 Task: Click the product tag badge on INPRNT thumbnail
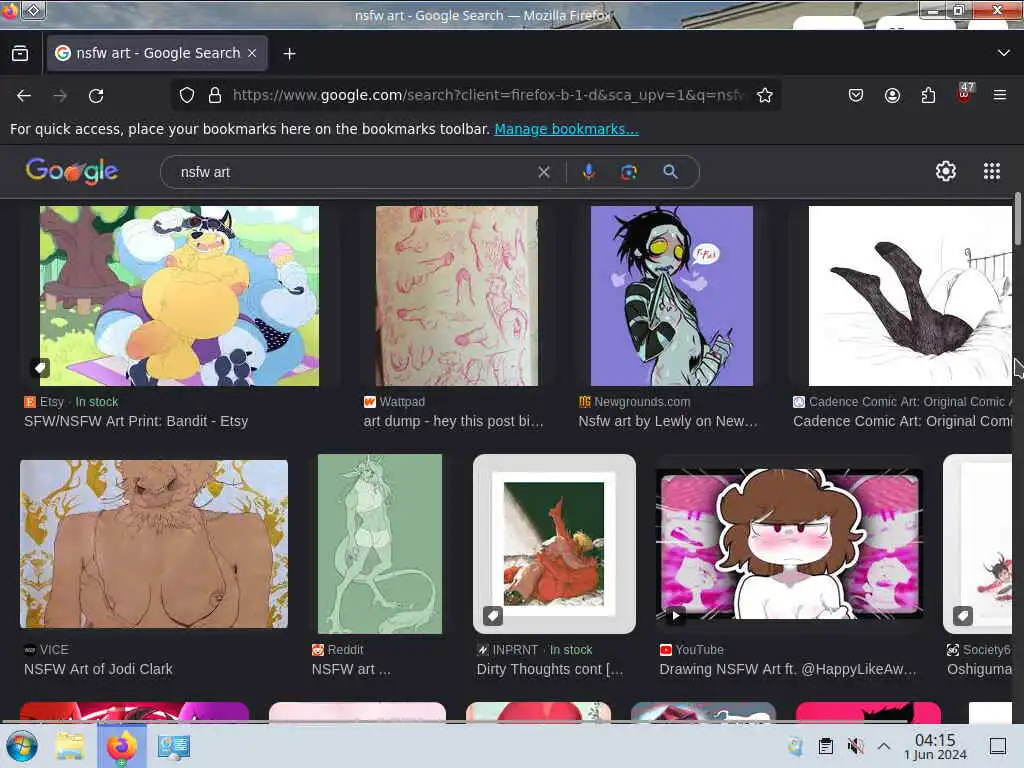click(493, 615)
